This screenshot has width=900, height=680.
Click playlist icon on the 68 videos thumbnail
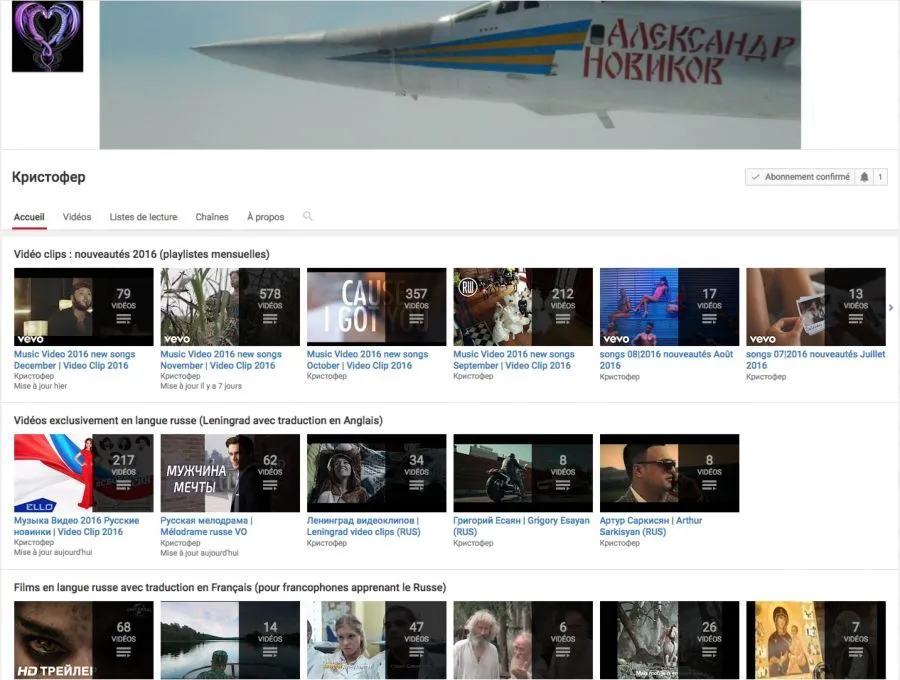tap(124, 652)
